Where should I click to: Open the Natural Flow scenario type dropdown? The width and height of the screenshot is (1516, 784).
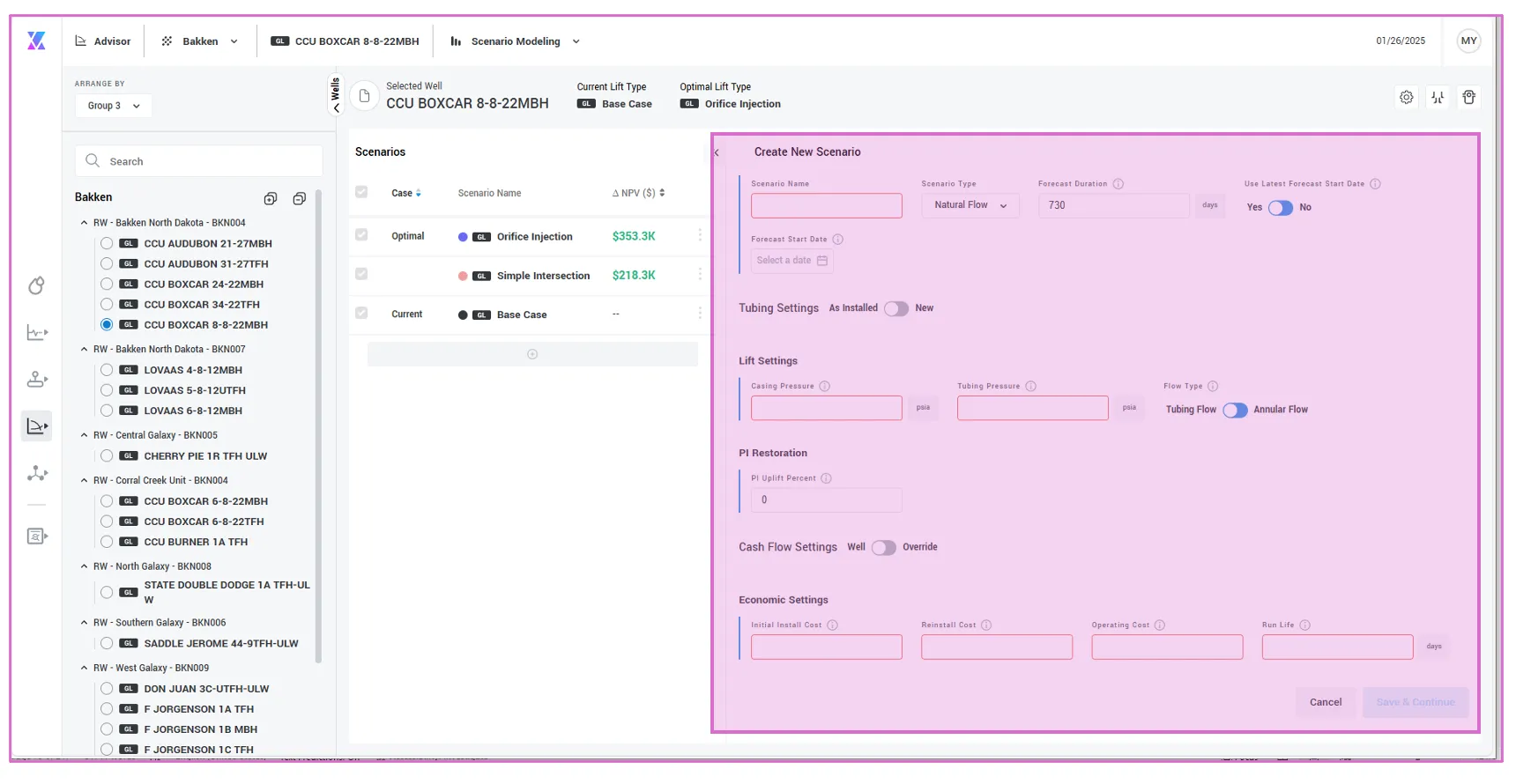coord(970,205)
